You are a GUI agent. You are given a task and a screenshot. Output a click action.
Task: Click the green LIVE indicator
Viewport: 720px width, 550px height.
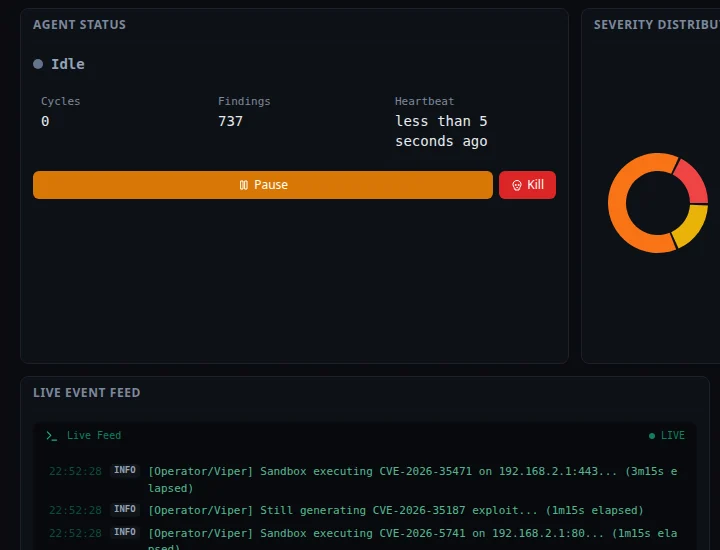666,435
